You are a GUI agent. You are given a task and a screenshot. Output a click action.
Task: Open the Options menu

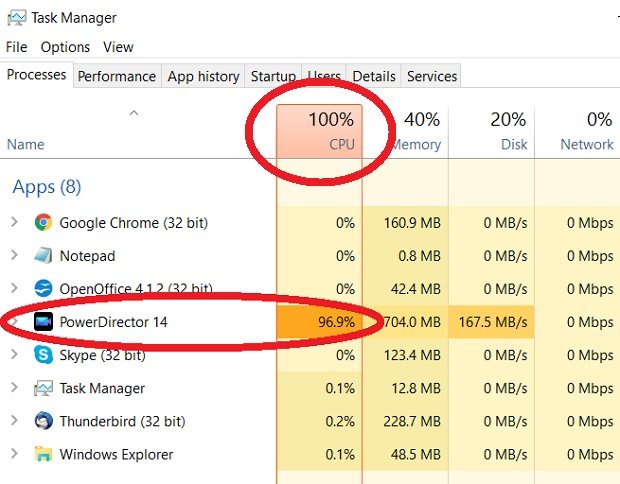tap(65, 47)
